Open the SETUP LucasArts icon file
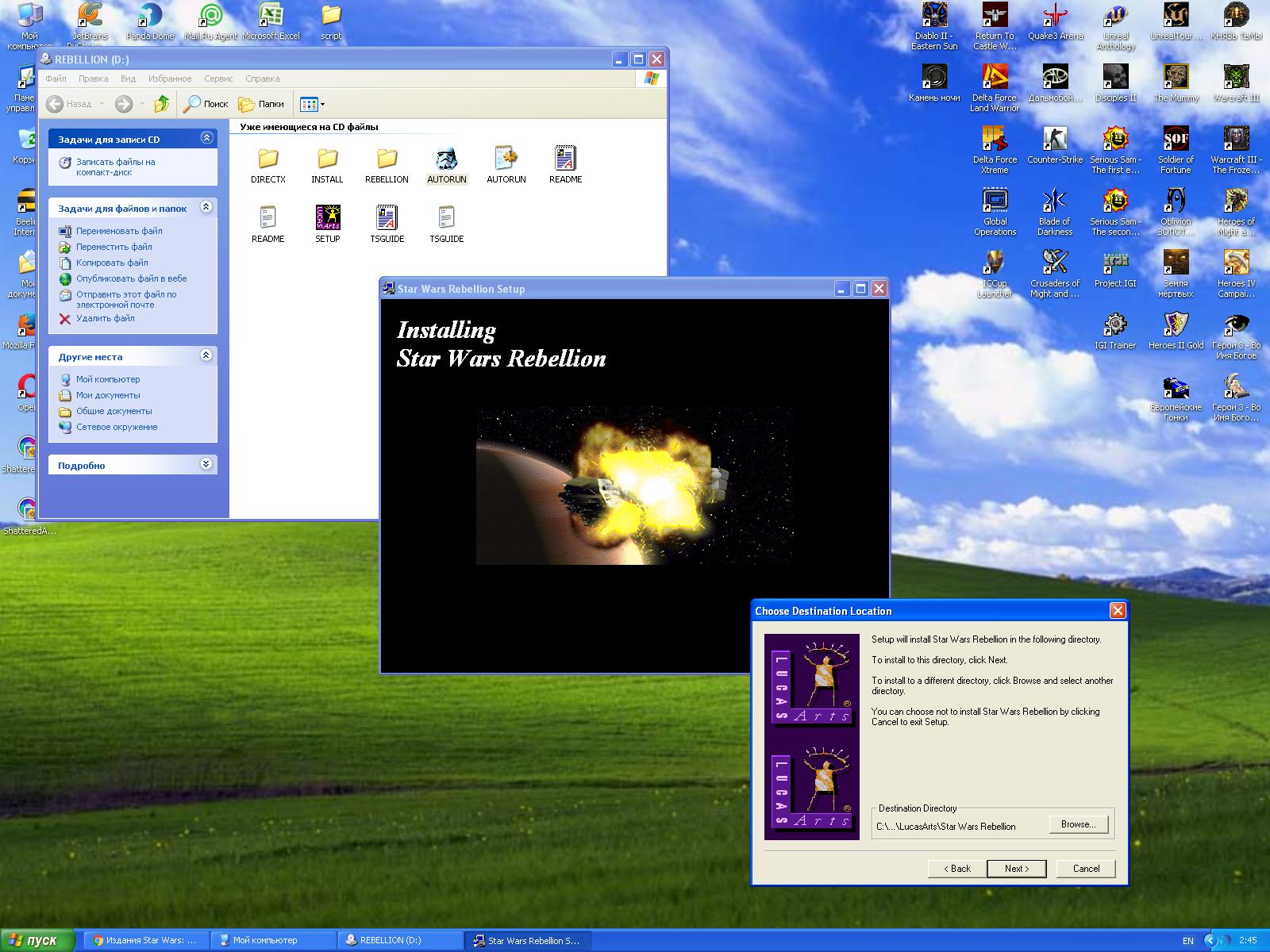The image size is (1270, 952). tap(327, 218)
